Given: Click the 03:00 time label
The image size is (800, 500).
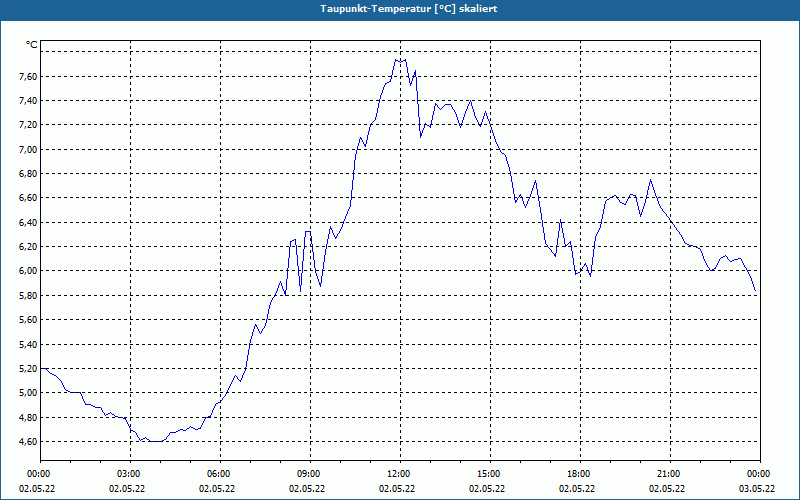Looking at the screenshot, I should [131, 474].
